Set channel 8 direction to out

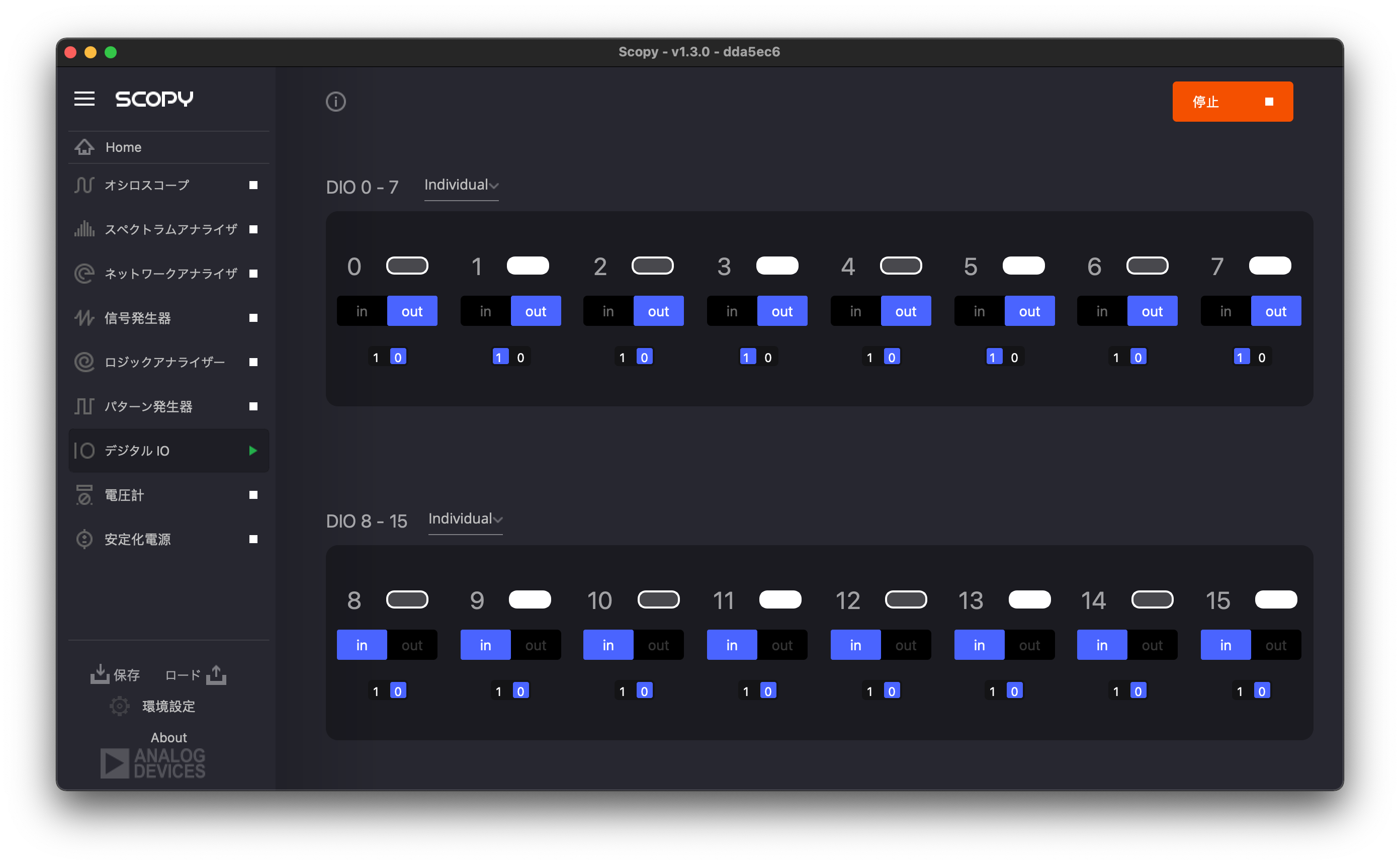[x=412, y=645]
